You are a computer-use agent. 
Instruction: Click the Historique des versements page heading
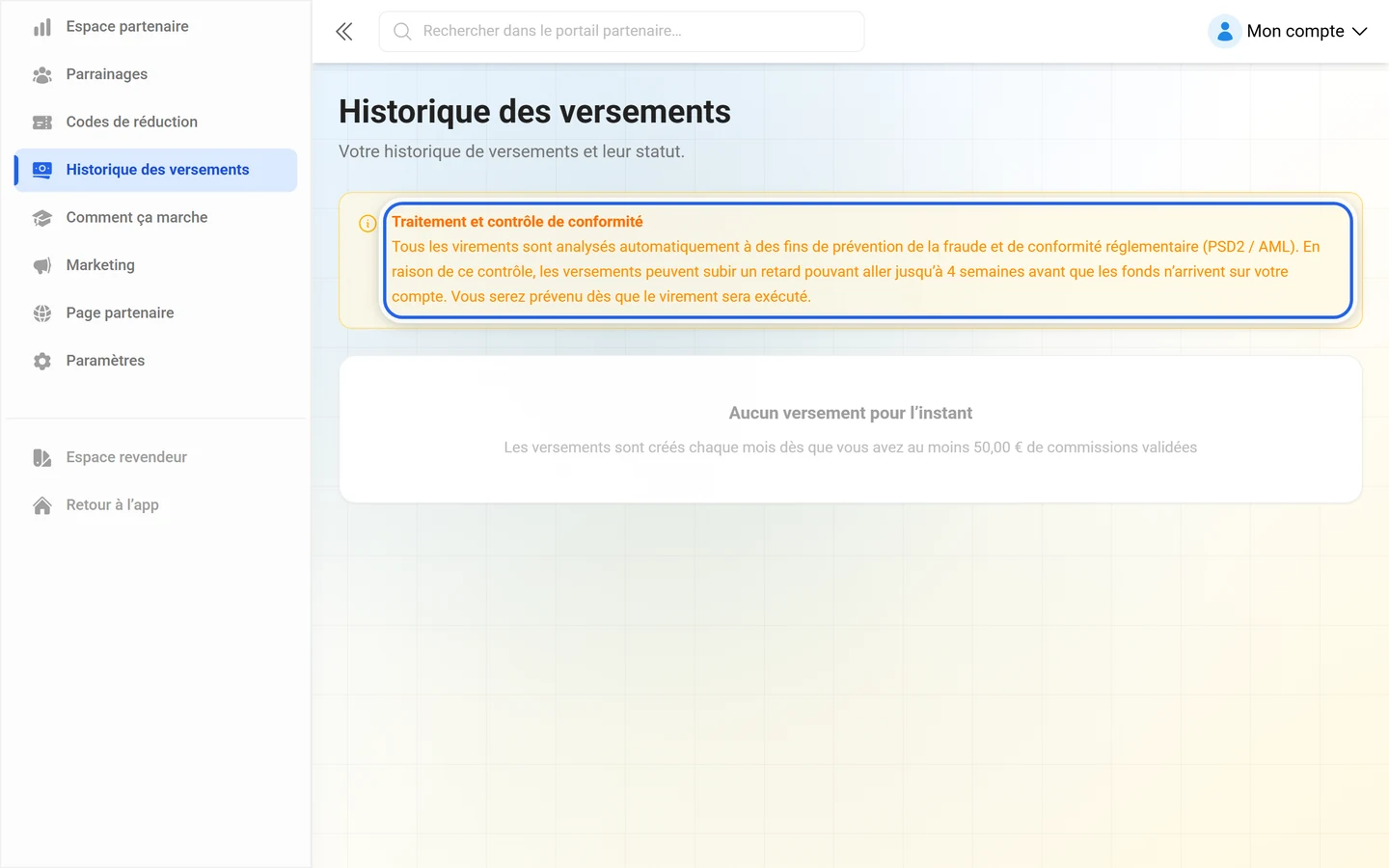click(534, 112)
